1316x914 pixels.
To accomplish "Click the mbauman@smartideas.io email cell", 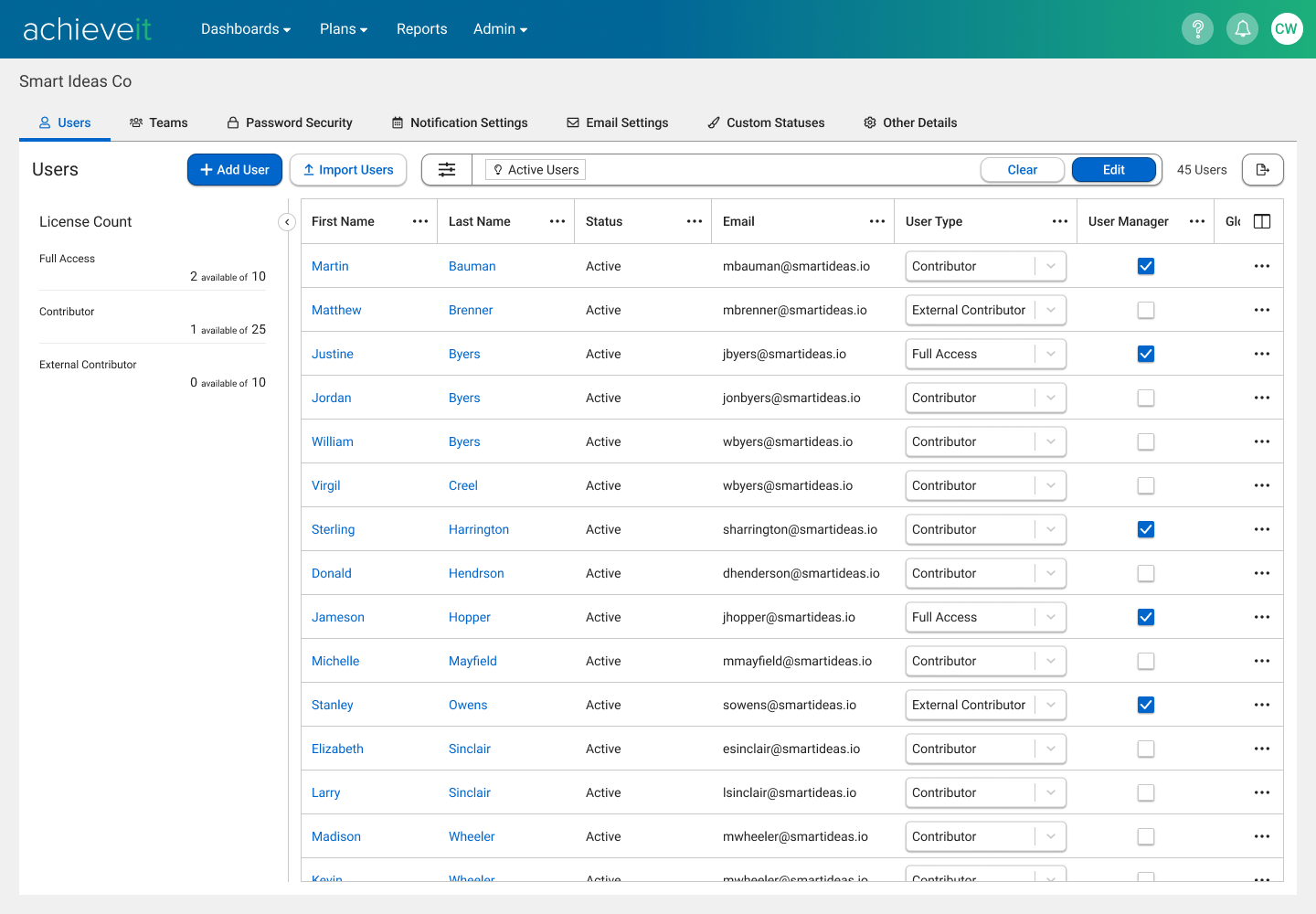I will coord(796,266).
